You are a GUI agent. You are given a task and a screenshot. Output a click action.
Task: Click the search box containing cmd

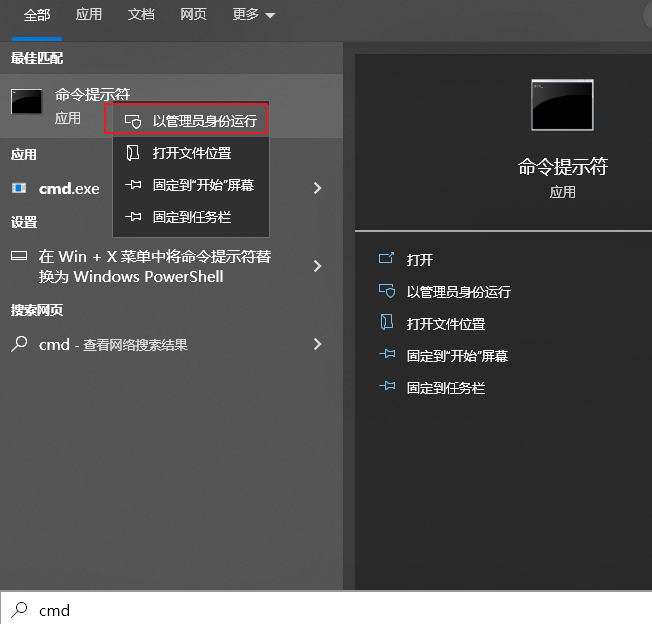click(x=326, y=609)
